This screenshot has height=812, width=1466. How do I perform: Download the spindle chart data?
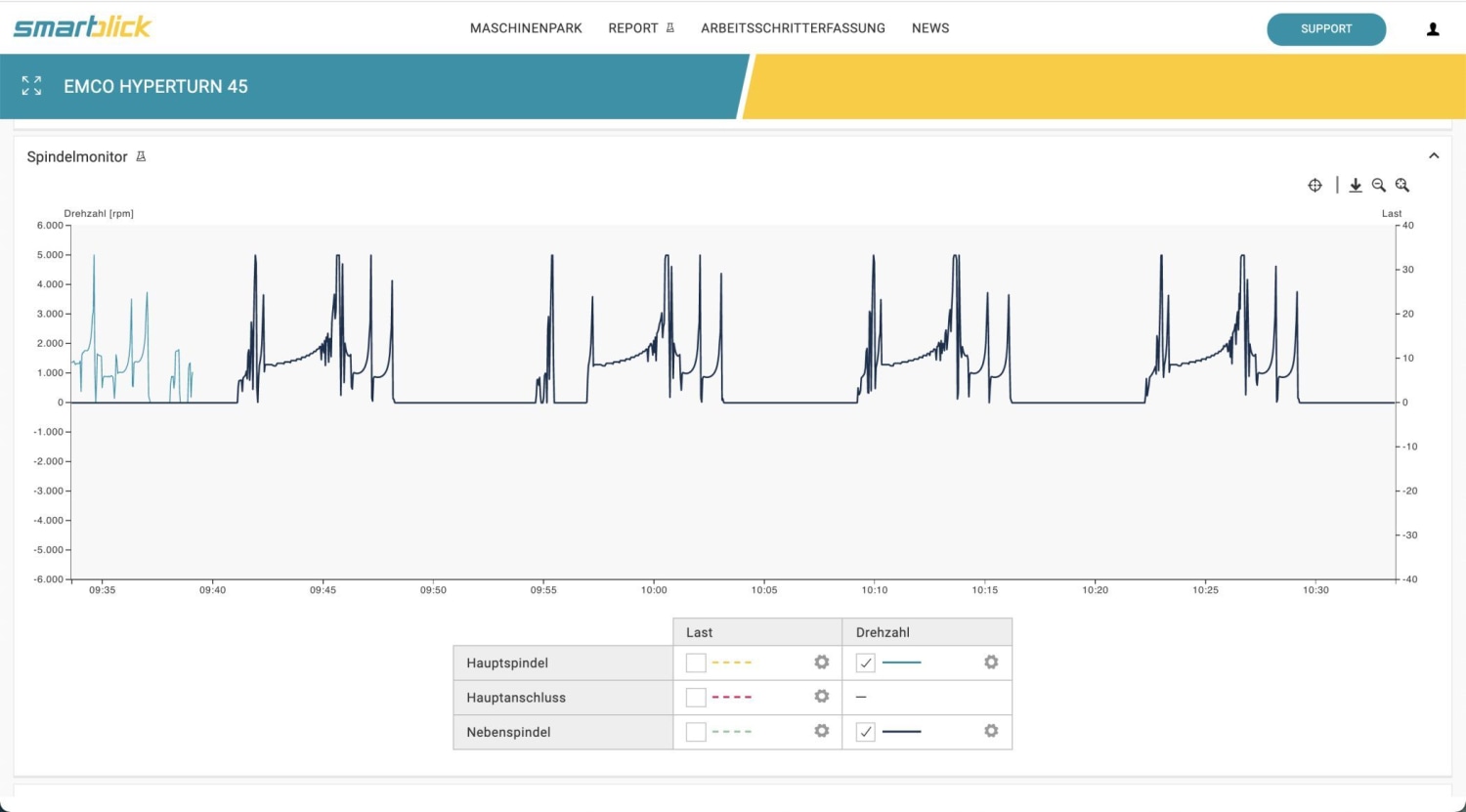click(1356, 186)
